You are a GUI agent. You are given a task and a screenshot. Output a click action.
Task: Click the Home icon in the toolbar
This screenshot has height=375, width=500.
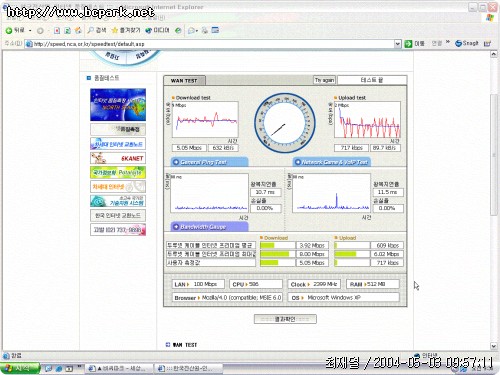pyautogui.click(x=78, y=30)
